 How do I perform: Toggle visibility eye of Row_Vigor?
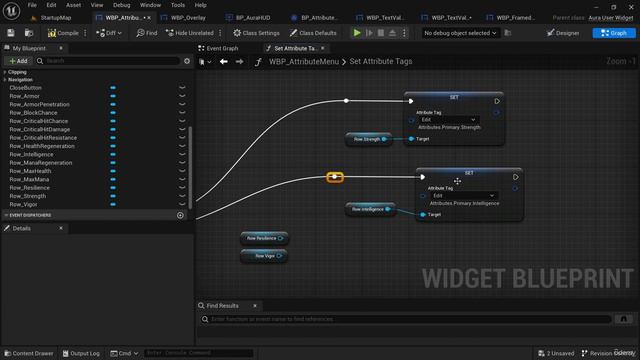coord(182,204)
